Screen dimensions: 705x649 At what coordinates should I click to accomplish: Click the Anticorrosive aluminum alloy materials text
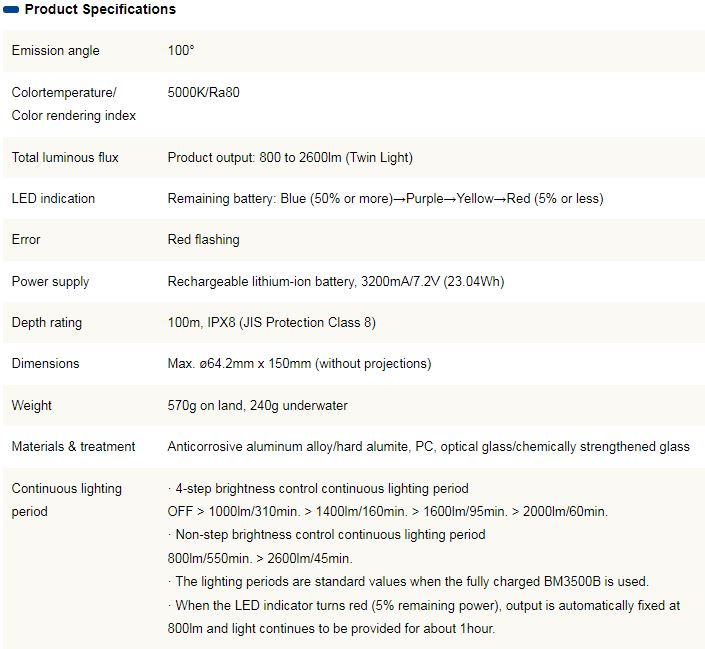point(429,446)
